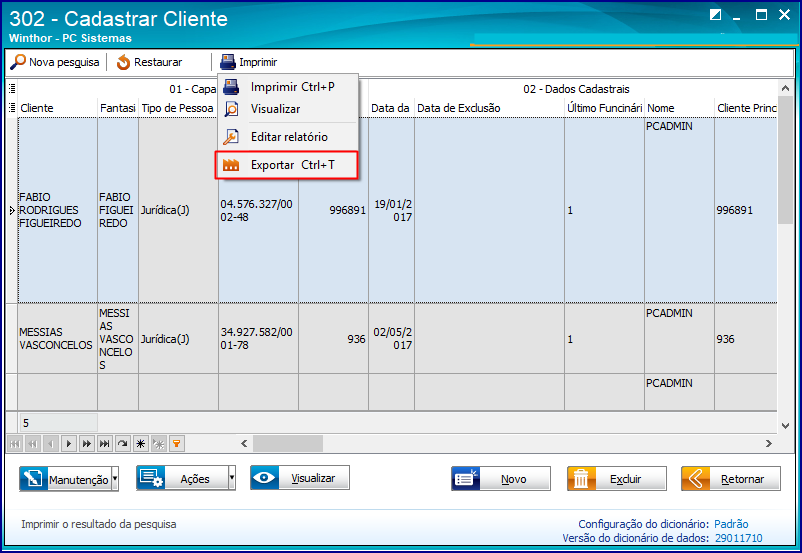
Task: Click the Retornar button
Action: pyautogui.click(x=731, y=479)
